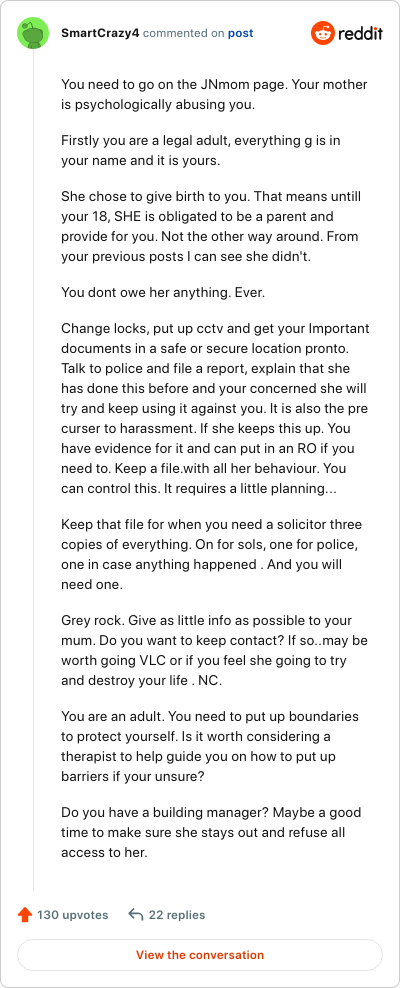Open the blue "post" link
This screenshot has height=988, width=400.
point(241,33)
